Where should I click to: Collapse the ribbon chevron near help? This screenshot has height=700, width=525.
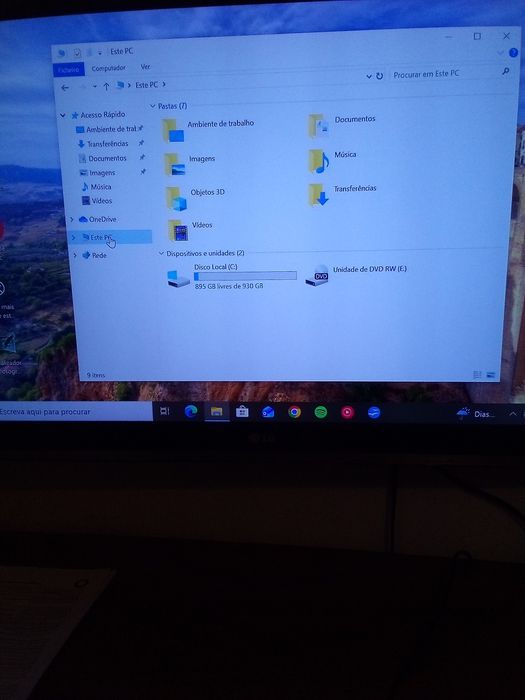coord(500,53)
